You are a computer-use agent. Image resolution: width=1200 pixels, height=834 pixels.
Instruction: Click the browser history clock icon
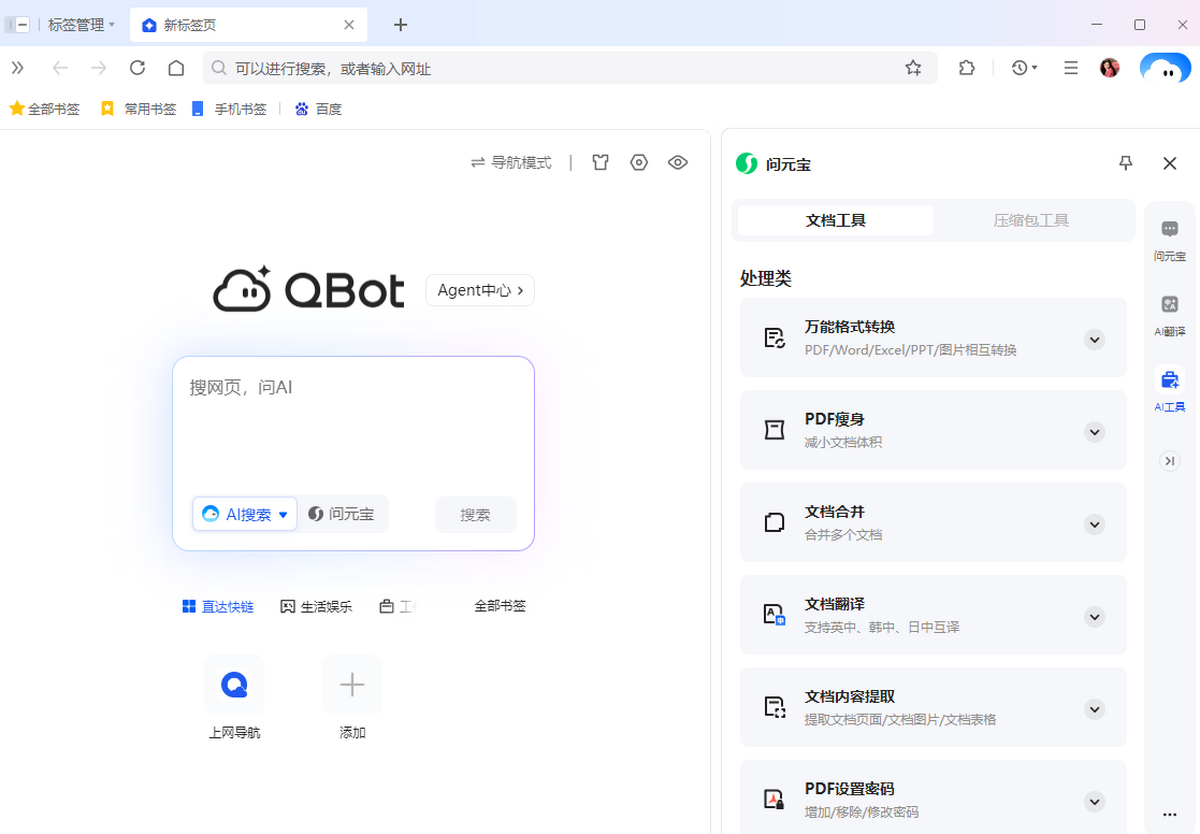point(1021,67)
